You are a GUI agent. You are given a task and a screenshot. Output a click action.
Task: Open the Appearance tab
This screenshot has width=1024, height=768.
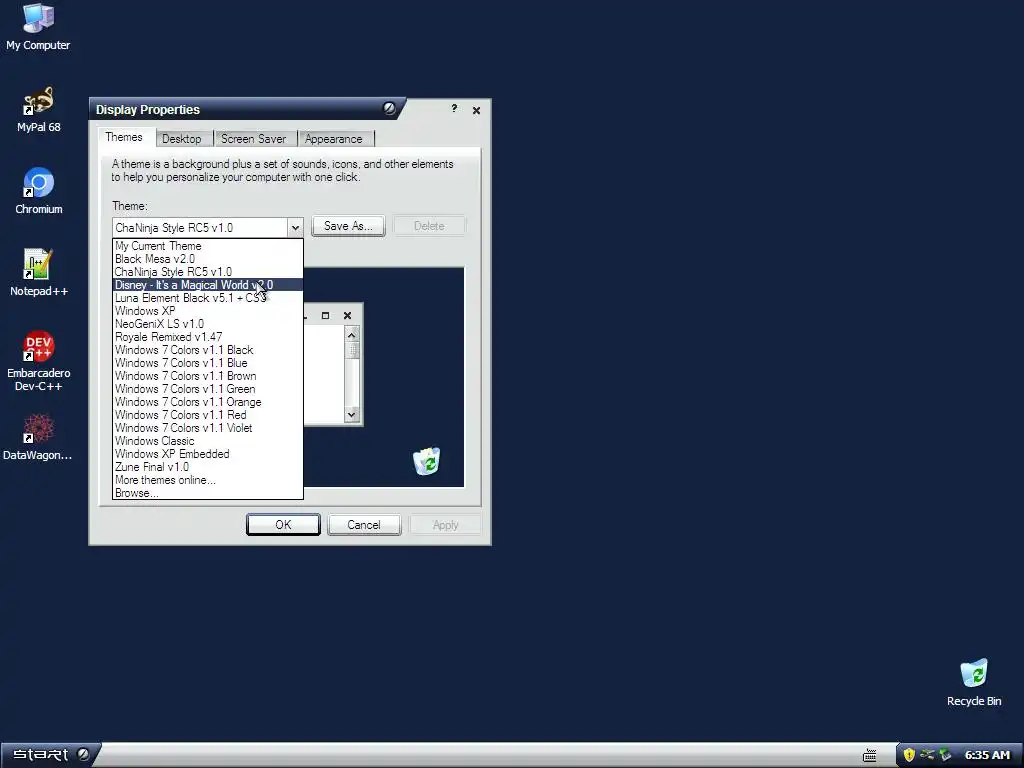coord(334,138)
